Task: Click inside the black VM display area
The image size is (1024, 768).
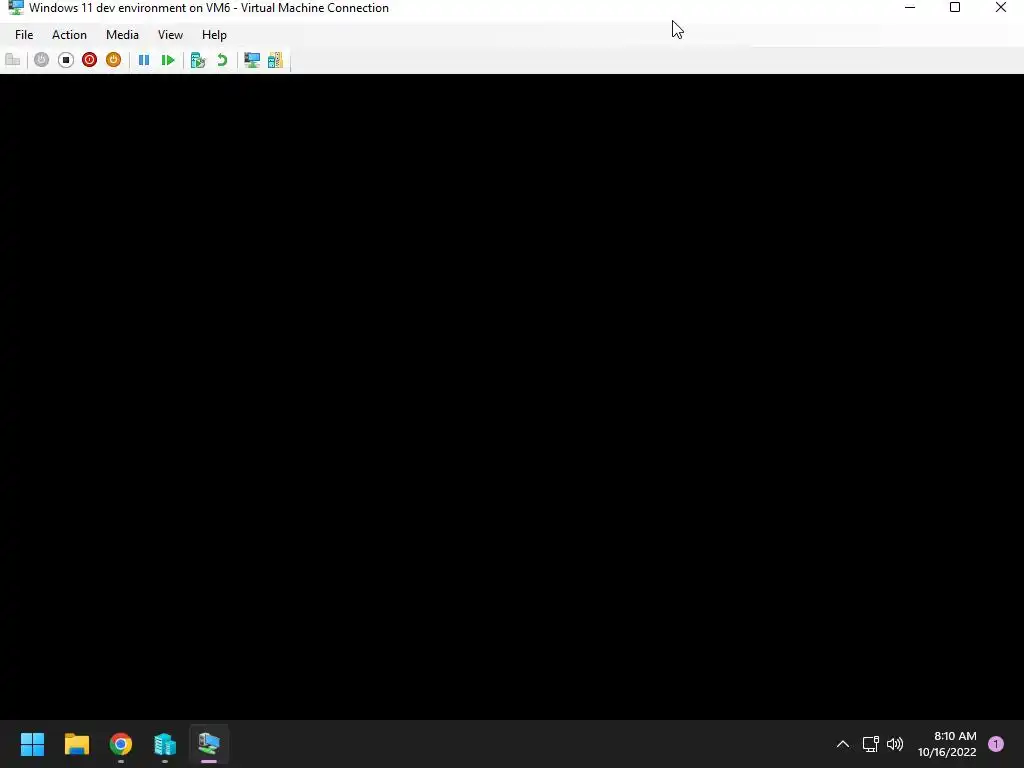Action: coord(512,396)
